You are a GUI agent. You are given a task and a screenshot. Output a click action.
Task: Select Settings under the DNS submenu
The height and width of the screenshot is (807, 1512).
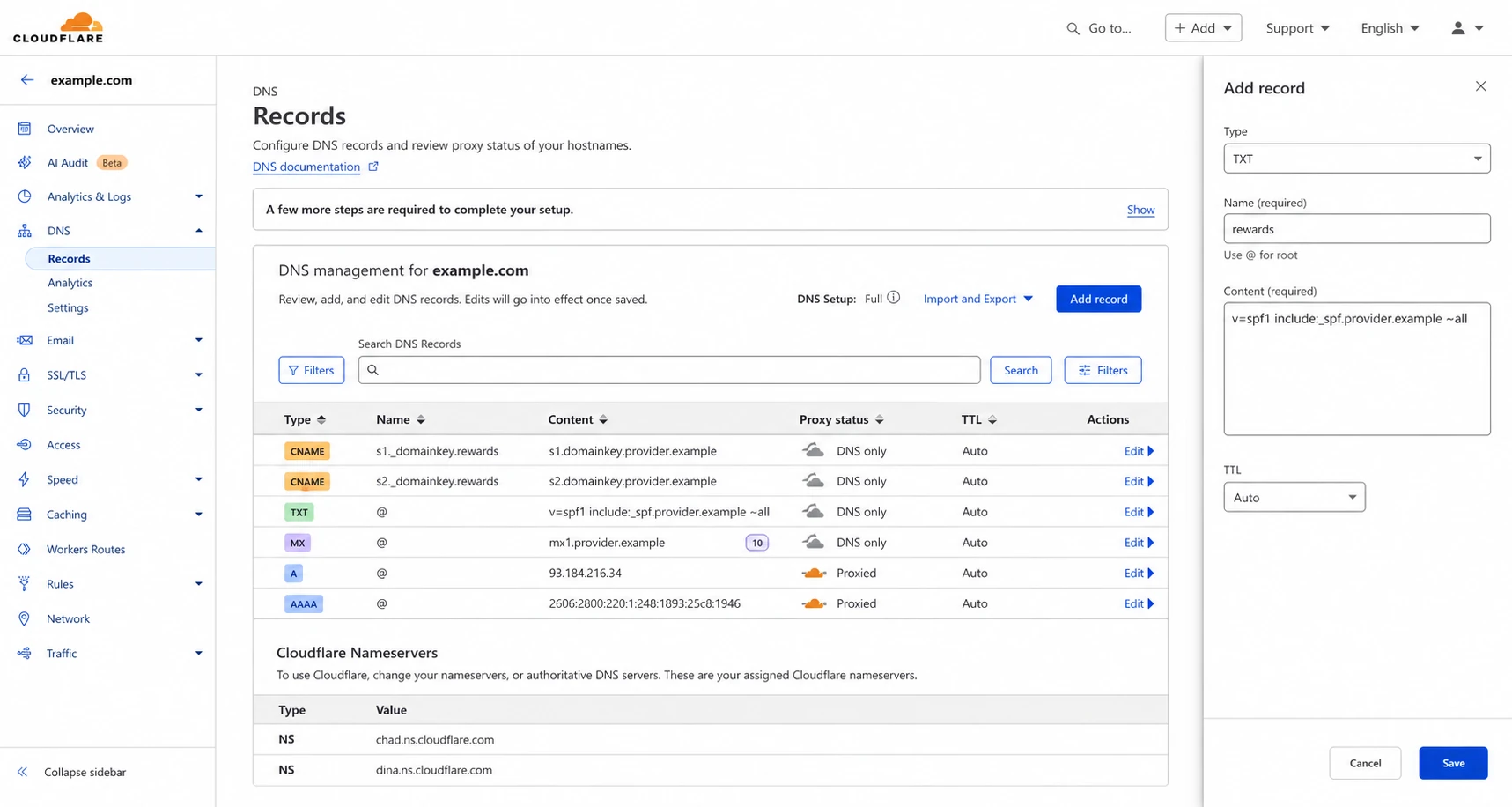pos(68,307)
